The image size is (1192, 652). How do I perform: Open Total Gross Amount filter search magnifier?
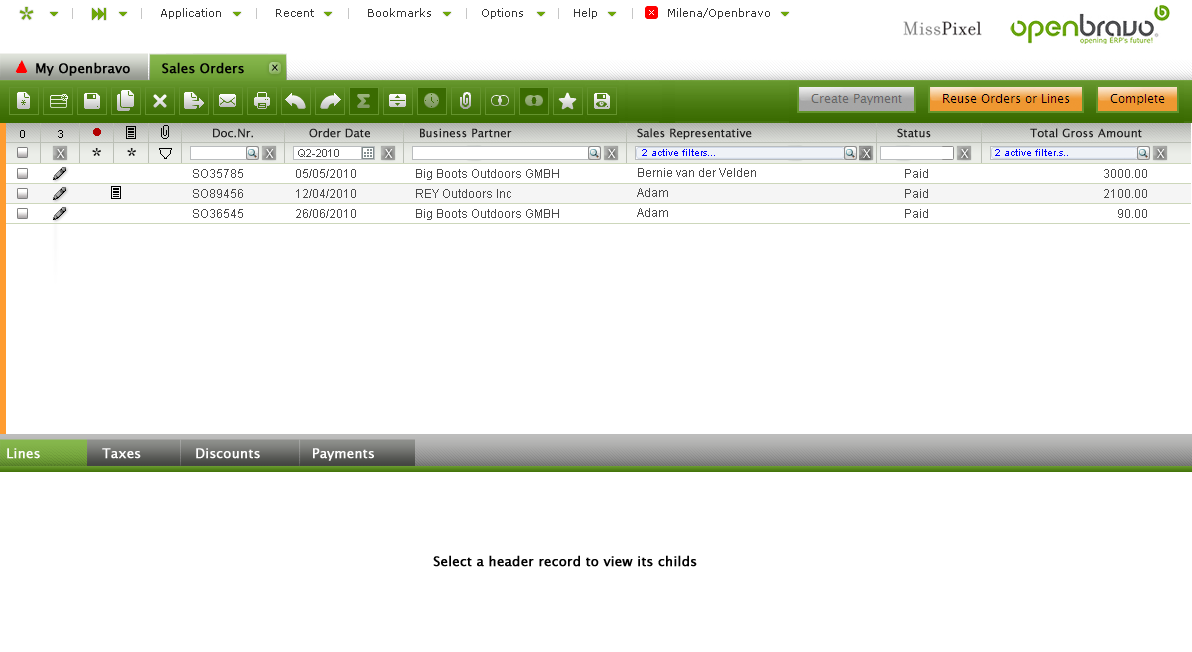[1143, 153]
